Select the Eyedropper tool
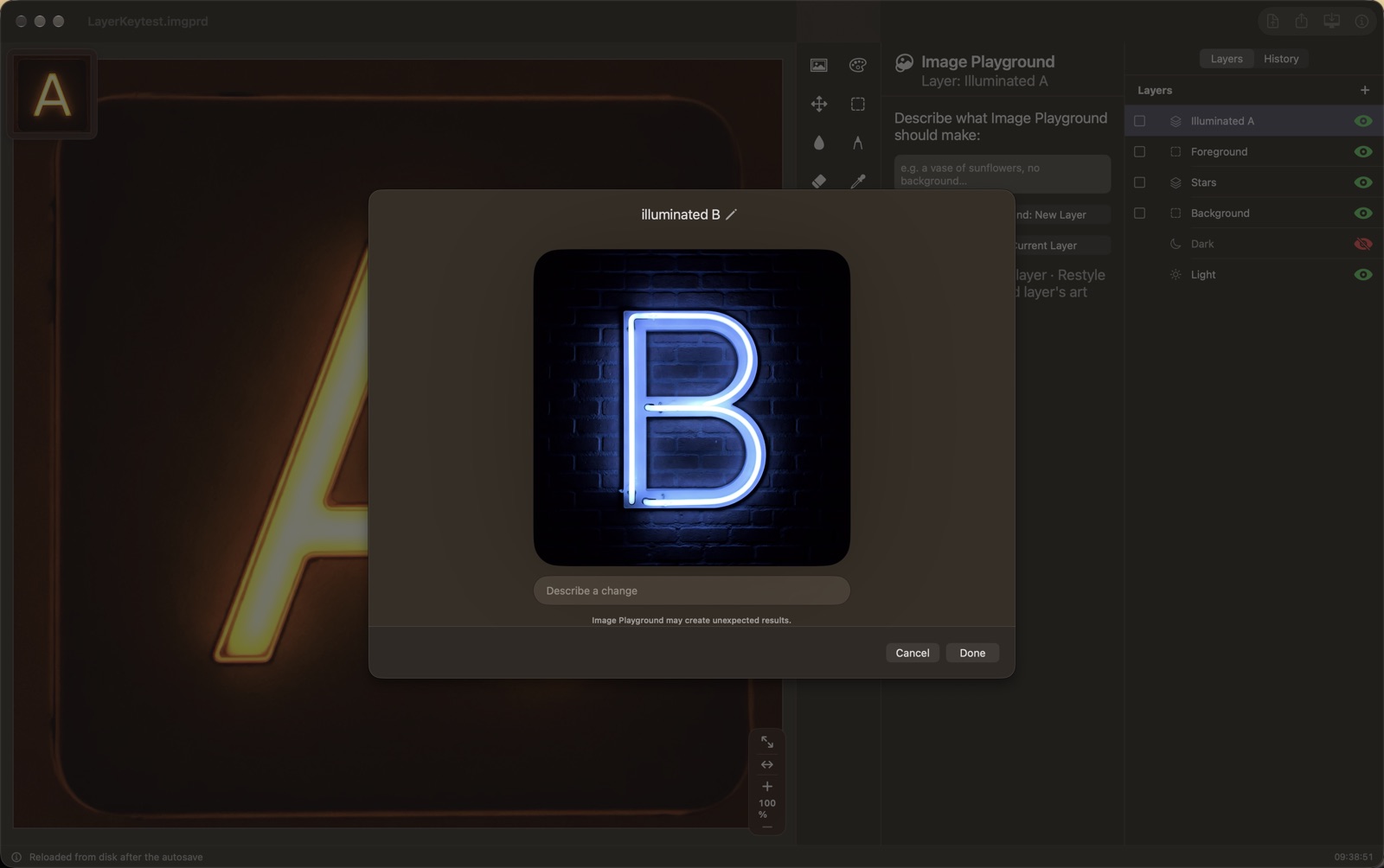Image resolution: width=1384 pixels, height=868 pixels. pos(857,181)
